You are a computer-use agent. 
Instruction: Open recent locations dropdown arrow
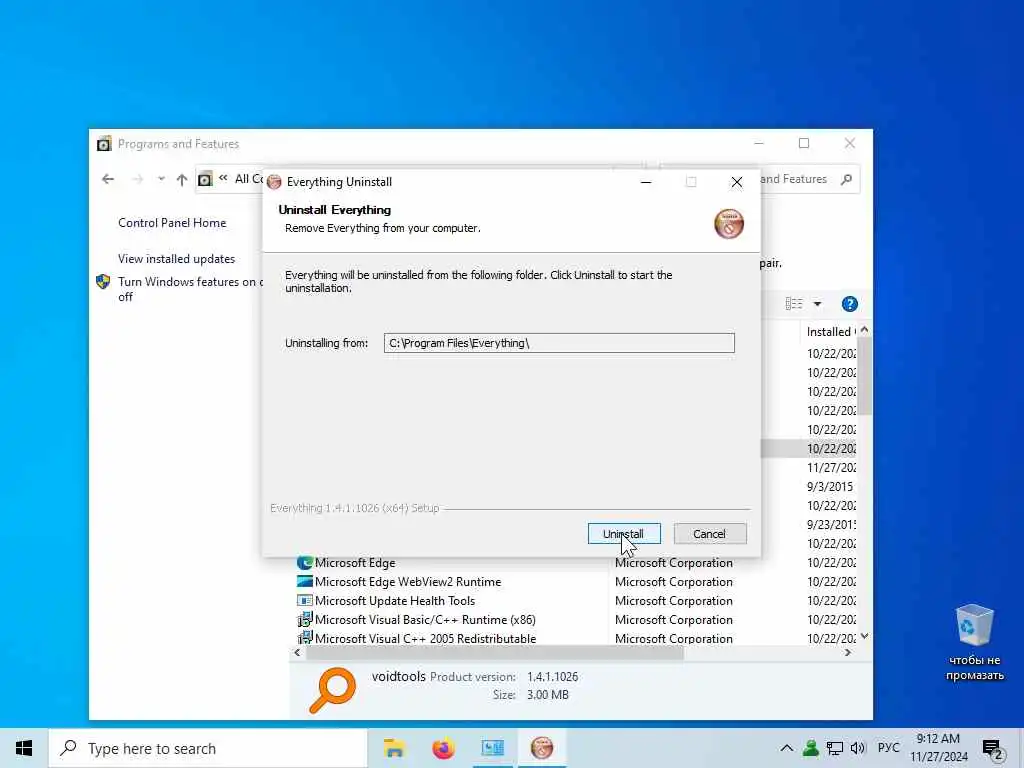pyautogui.click(x=161, y=179)
